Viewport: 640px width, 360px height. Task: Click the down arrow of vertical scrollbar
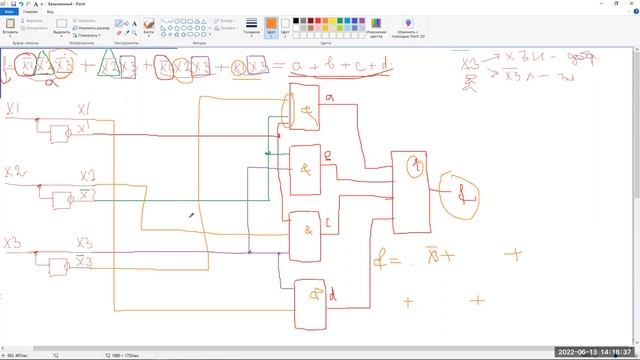tap(636, 342)
